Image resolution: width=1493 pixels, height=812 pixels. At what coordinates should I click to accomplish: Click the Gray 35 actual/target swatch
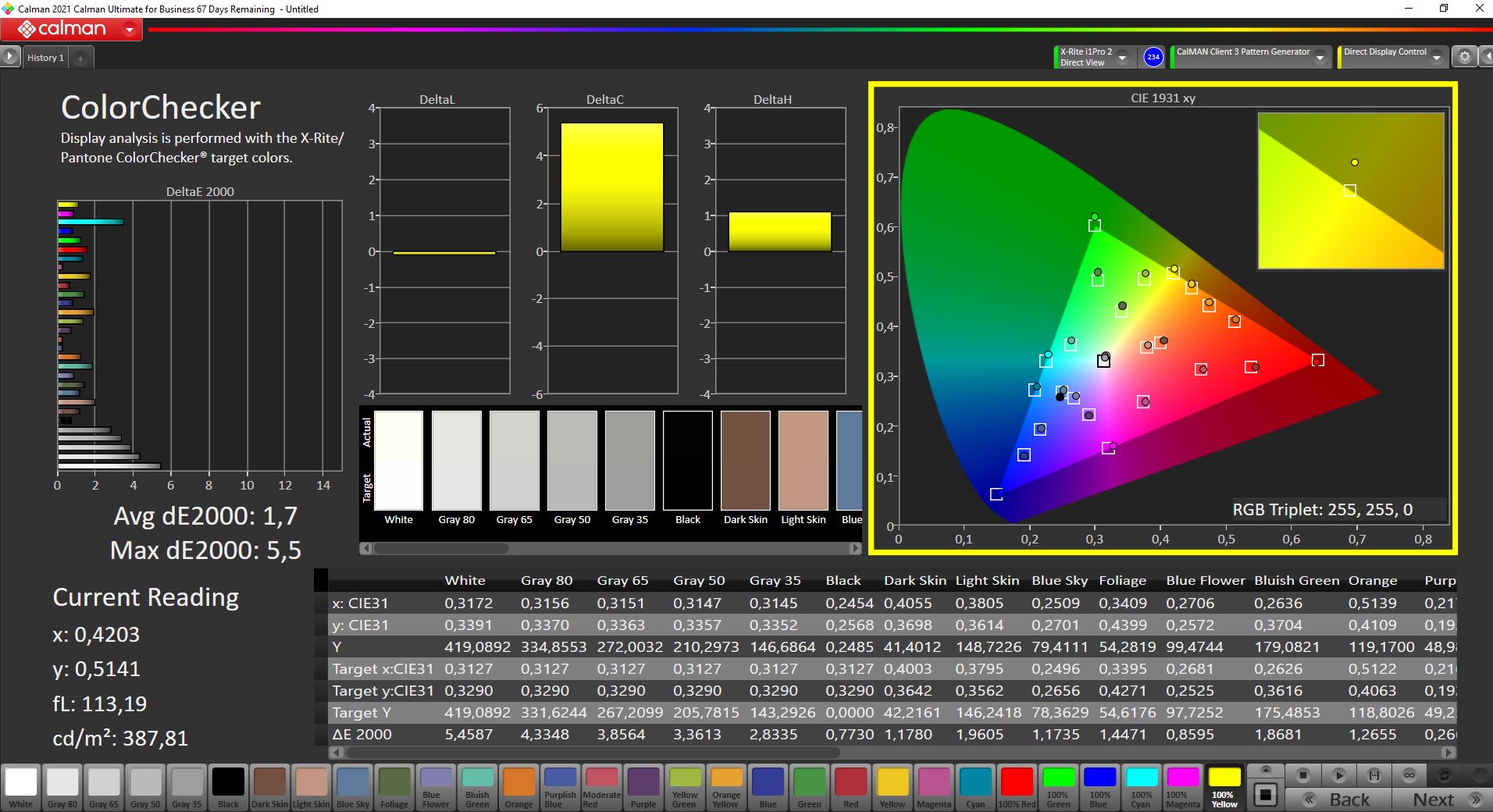(630, 461)
